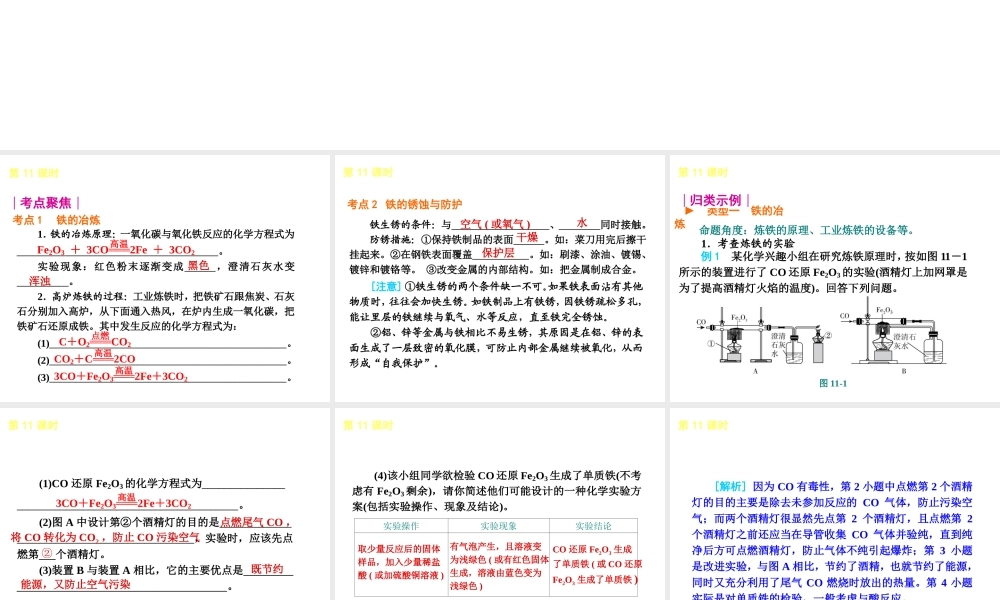The width and height of the screenshot is (1000, 600).
Task: Click the table cell starting 有气泡产生
Action: 499,566
